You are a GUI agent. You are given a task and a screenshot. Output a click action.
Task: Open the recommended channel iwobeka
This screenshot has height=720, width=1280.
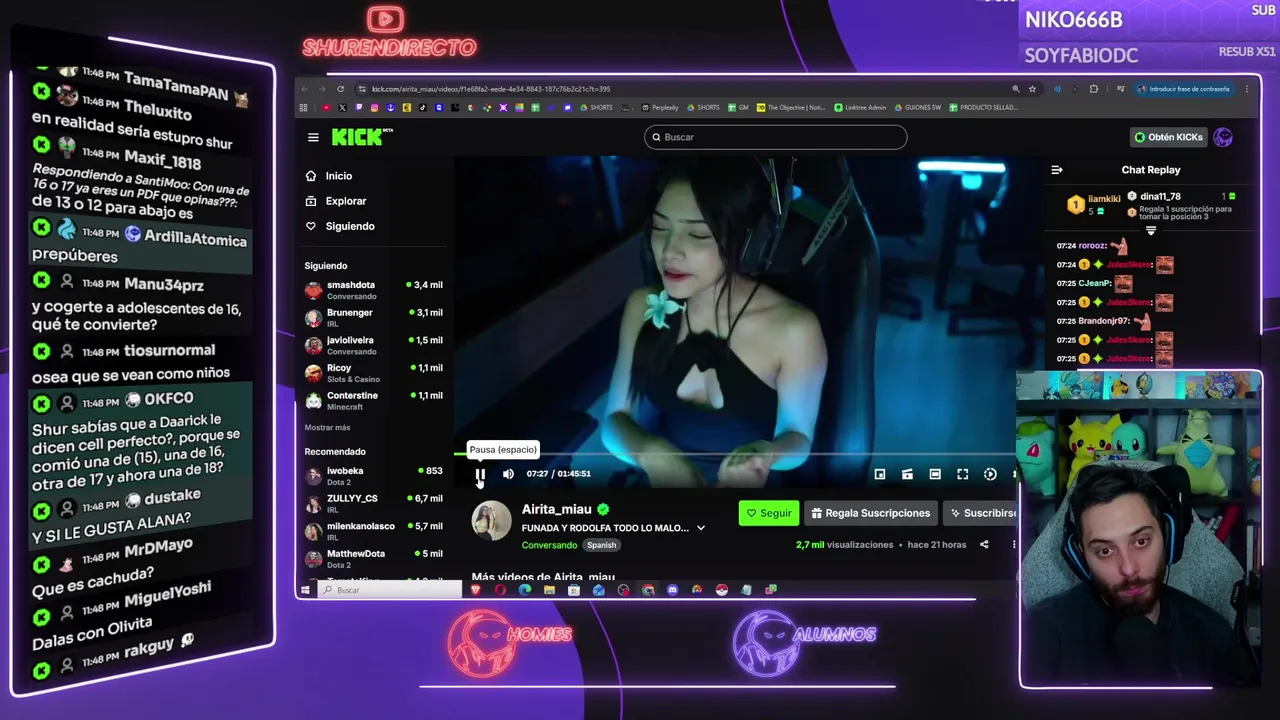(374, 476)
